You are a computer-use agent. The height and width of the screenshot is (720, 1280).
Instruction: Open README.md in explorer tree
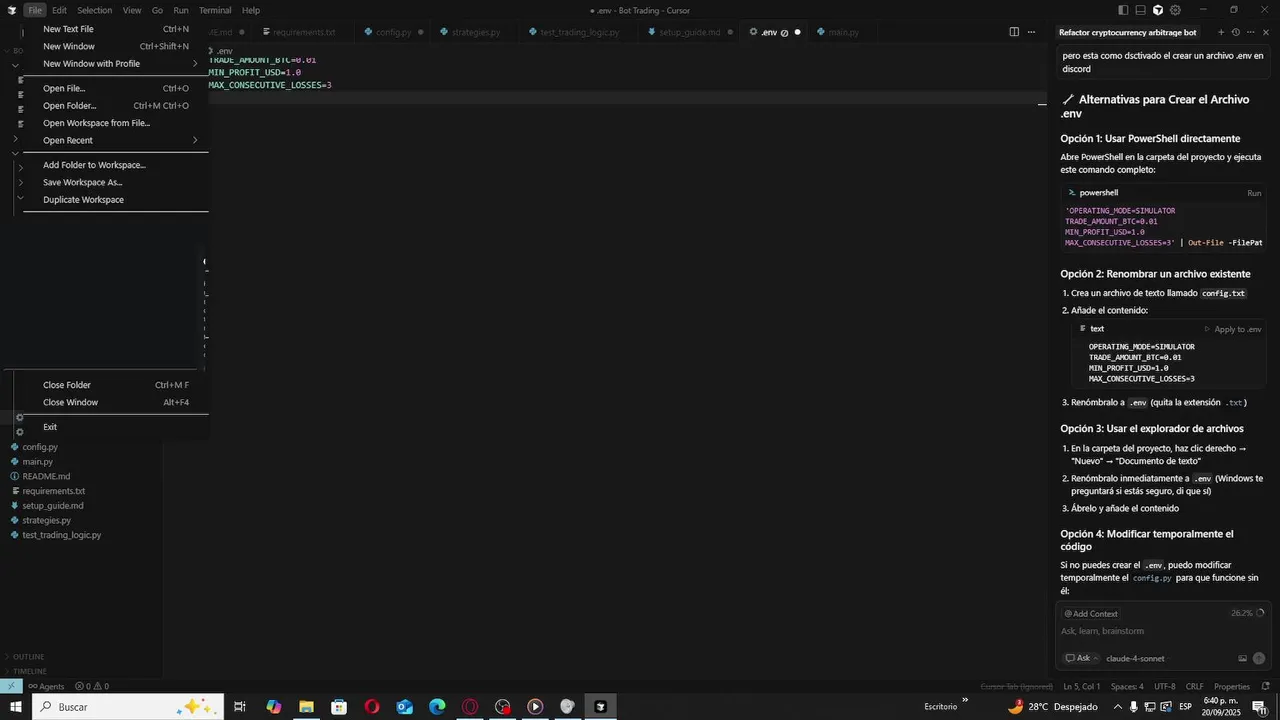tap(46, 476)
